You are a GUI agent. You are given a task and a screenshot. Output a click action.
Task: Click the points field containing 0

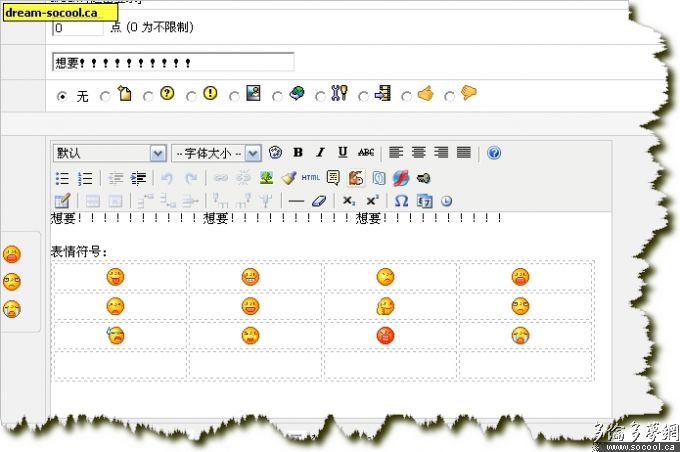pyautogui.click(x=78, y=28)
